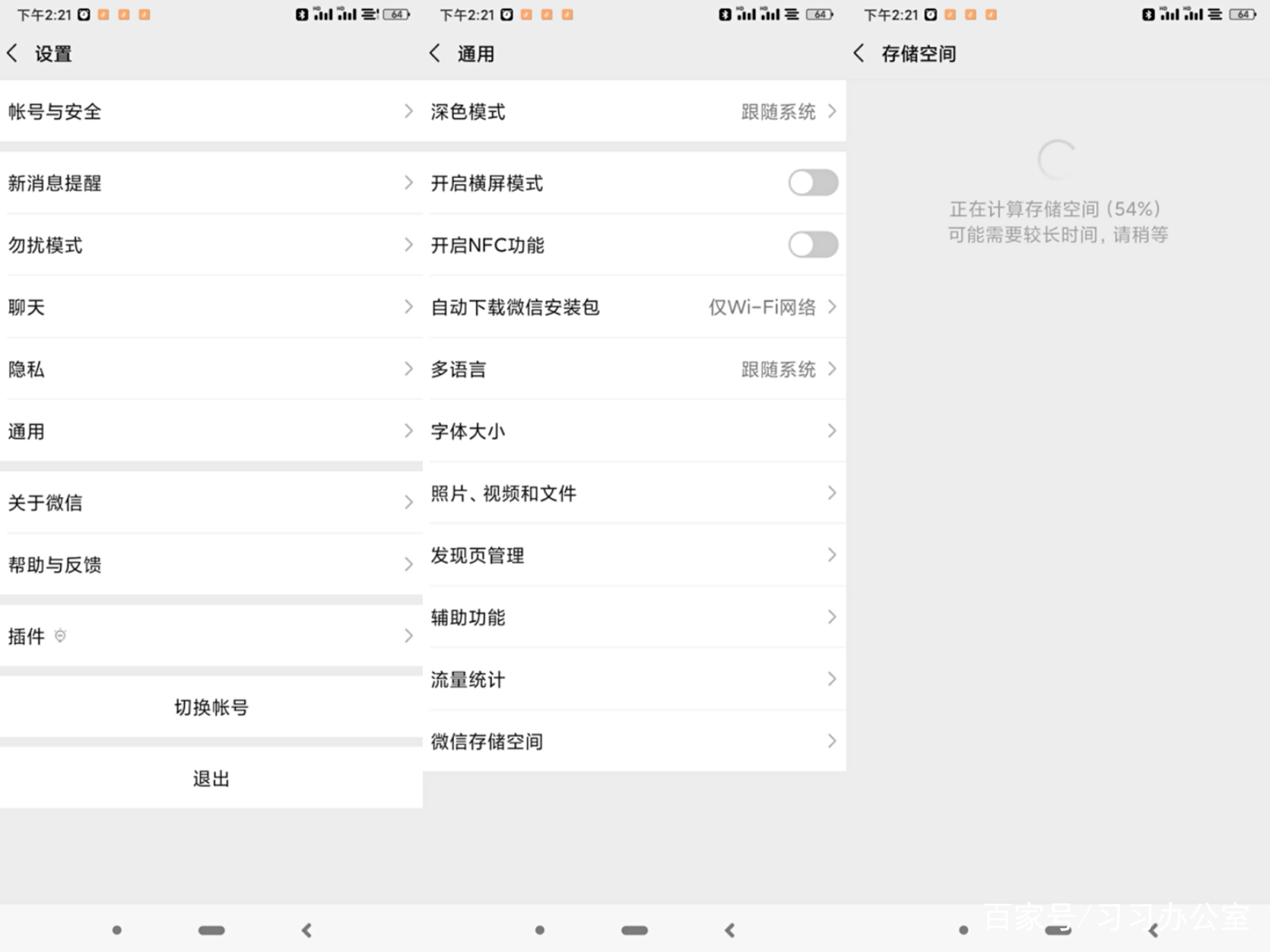
Task: Tap the back arrow on the 设置 page
Action: click(13, 53)
